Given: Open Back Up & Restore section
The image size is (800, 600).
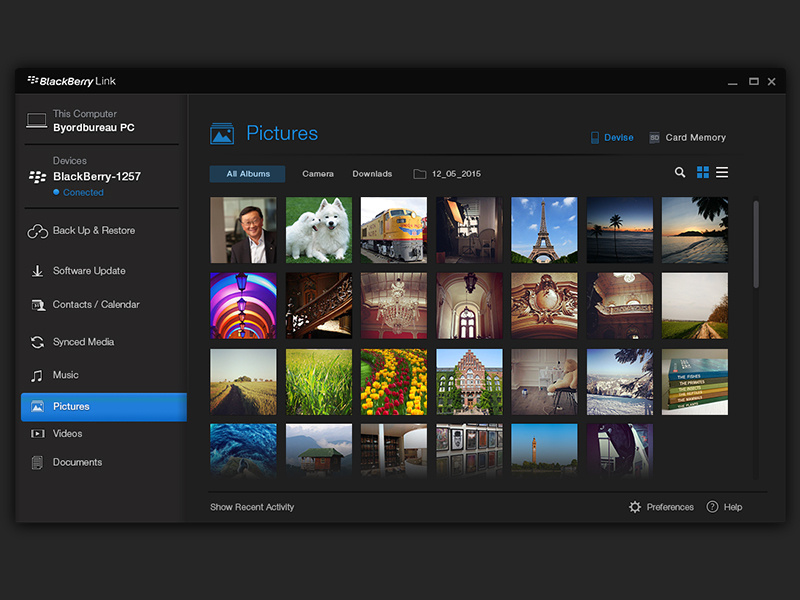Looking at the screenshot, I should [93, 231].
